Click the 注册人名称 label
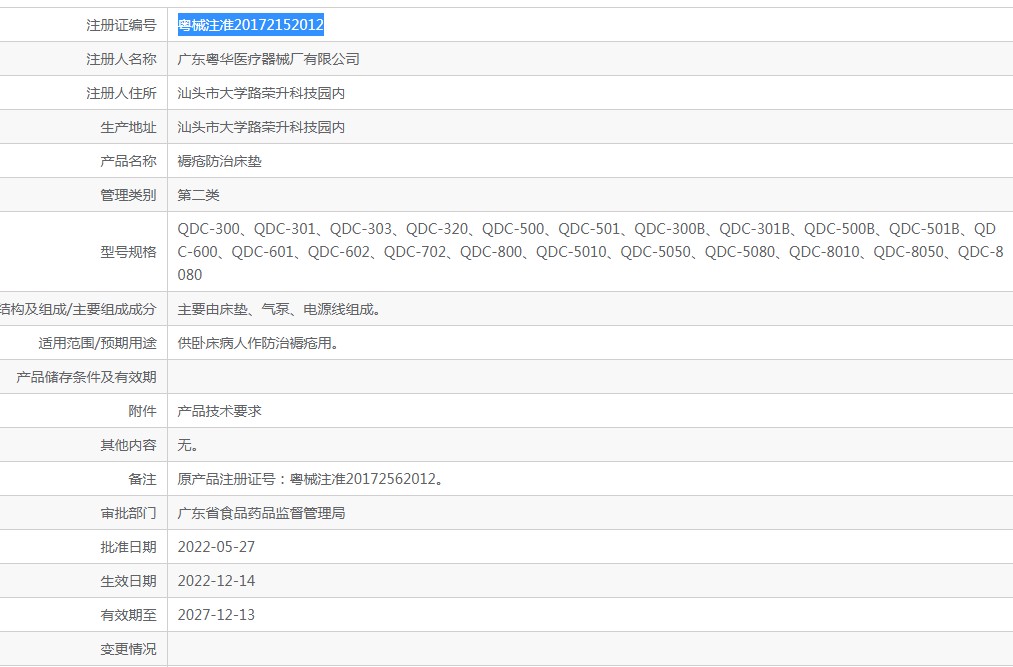Image resolution: width=1013 pixels, height=667 pixels. pos(121,59)
